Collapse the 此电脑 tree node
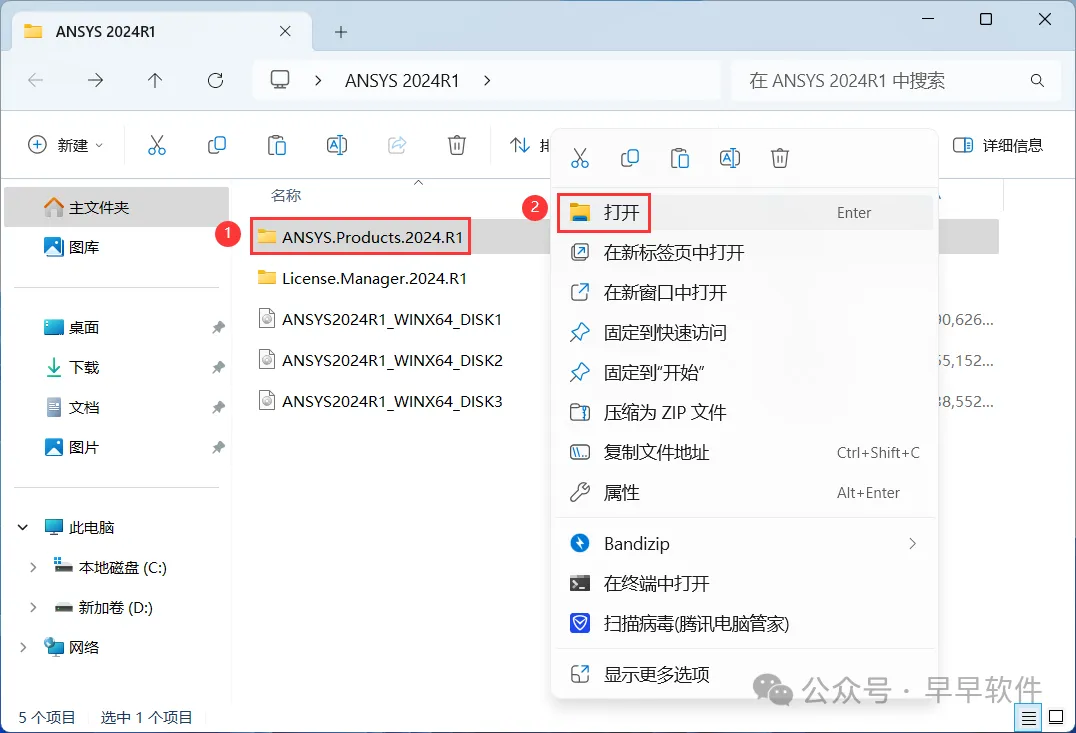This screenshot has width=1076, height=733. pyautogui.click(x=23, y=527)
